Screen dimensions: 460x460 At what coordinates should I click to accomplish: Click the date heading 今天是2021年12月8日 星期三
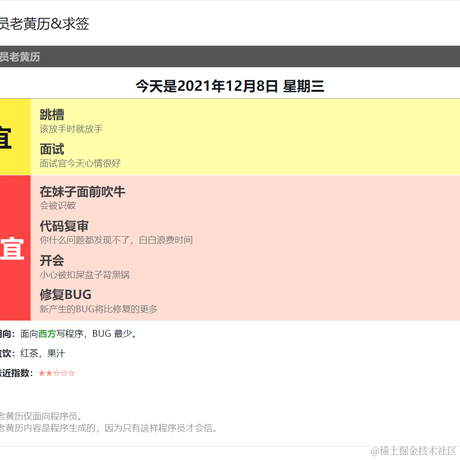tap(230, 86)
